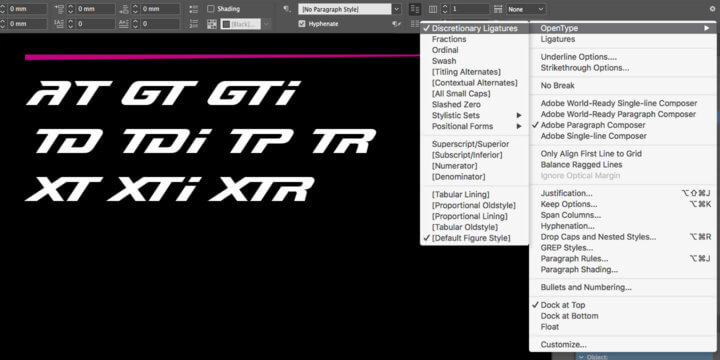Click the shading color grid icon

click(212, 24)
